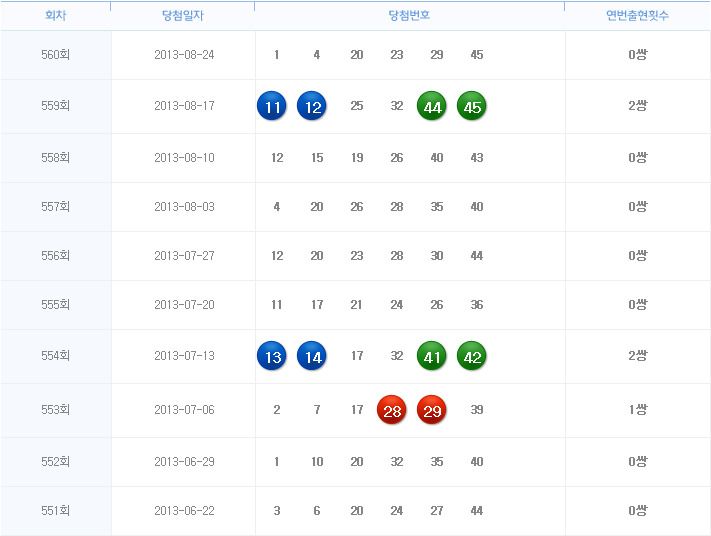Click number 19 in row 558회
The height and width of the screenshot is (536, 711).
tap(357, 158)
